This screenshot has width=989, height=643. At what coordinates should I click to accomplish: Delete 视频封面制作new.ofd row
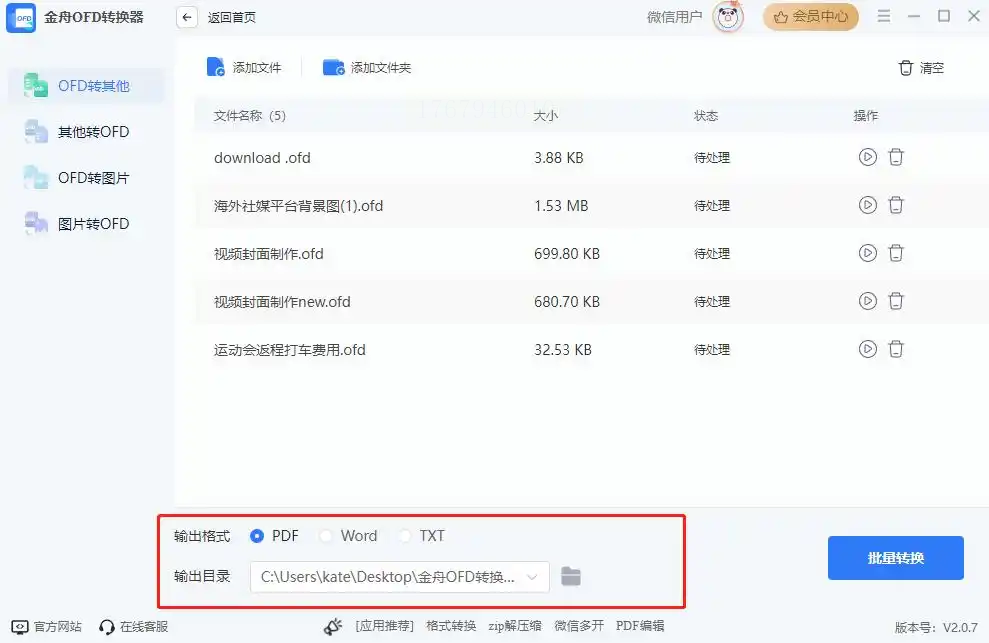(x=896, y=301)
